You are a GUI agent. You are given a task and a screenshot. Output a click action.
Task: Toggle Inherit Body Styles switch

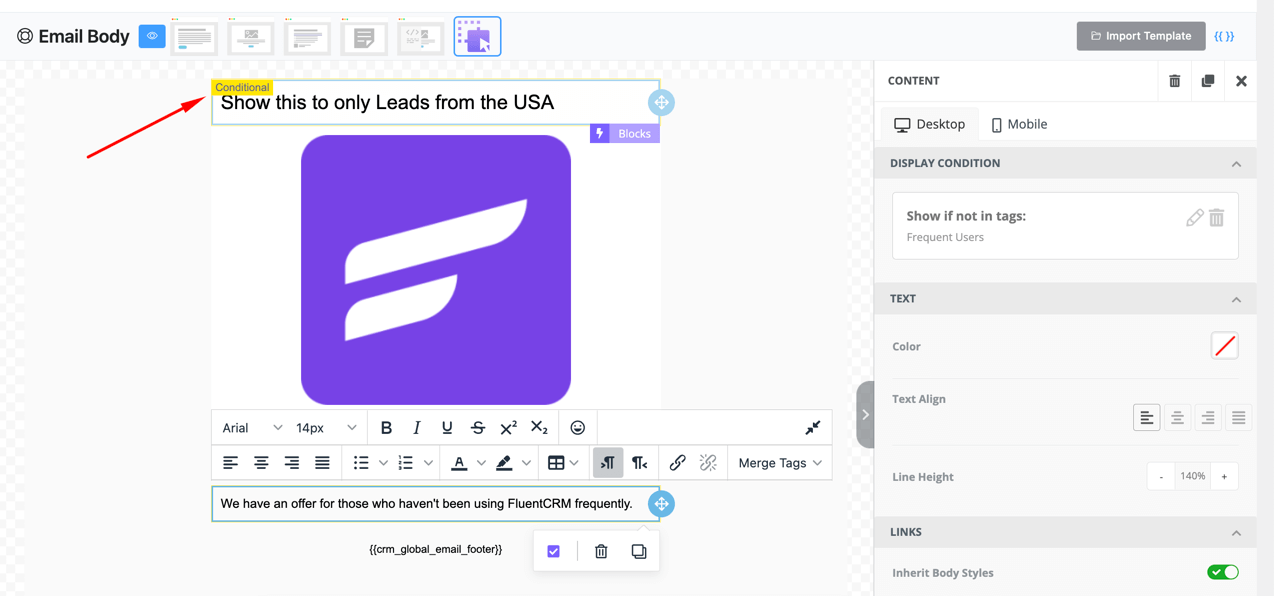(1223, 572)
